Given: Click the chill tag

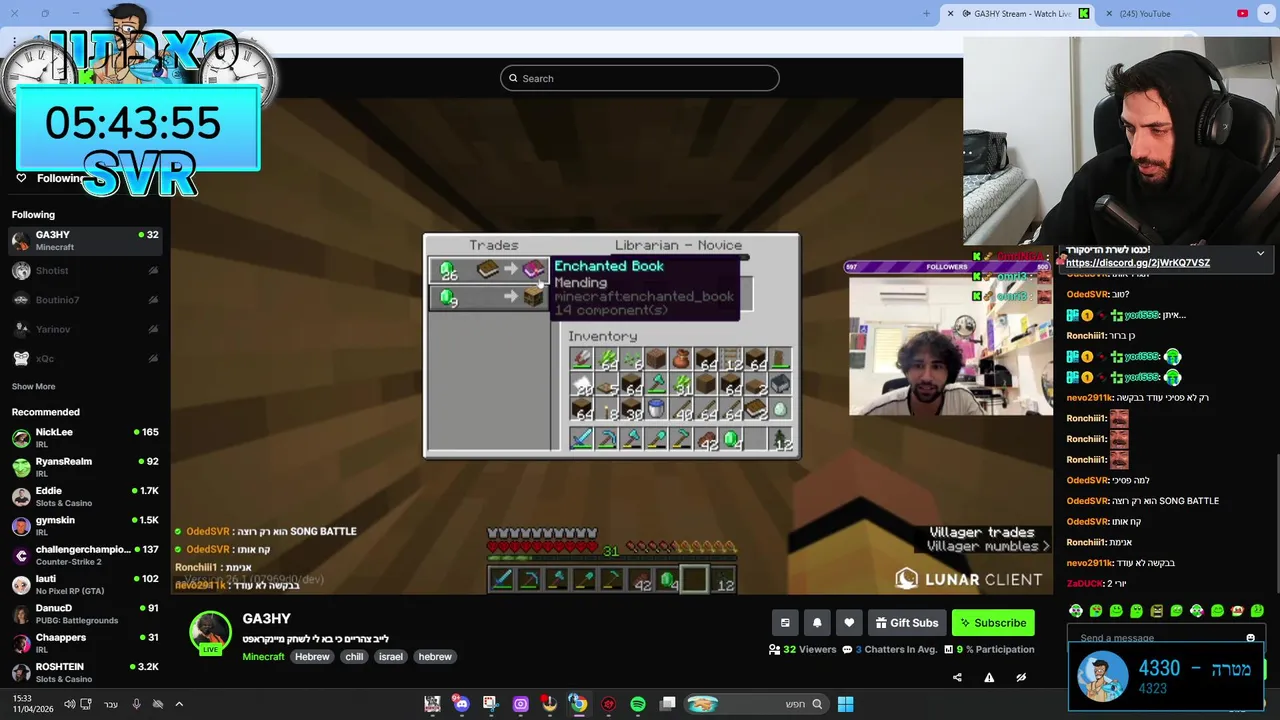Looking at the screenshot, I should click(354, 657).
